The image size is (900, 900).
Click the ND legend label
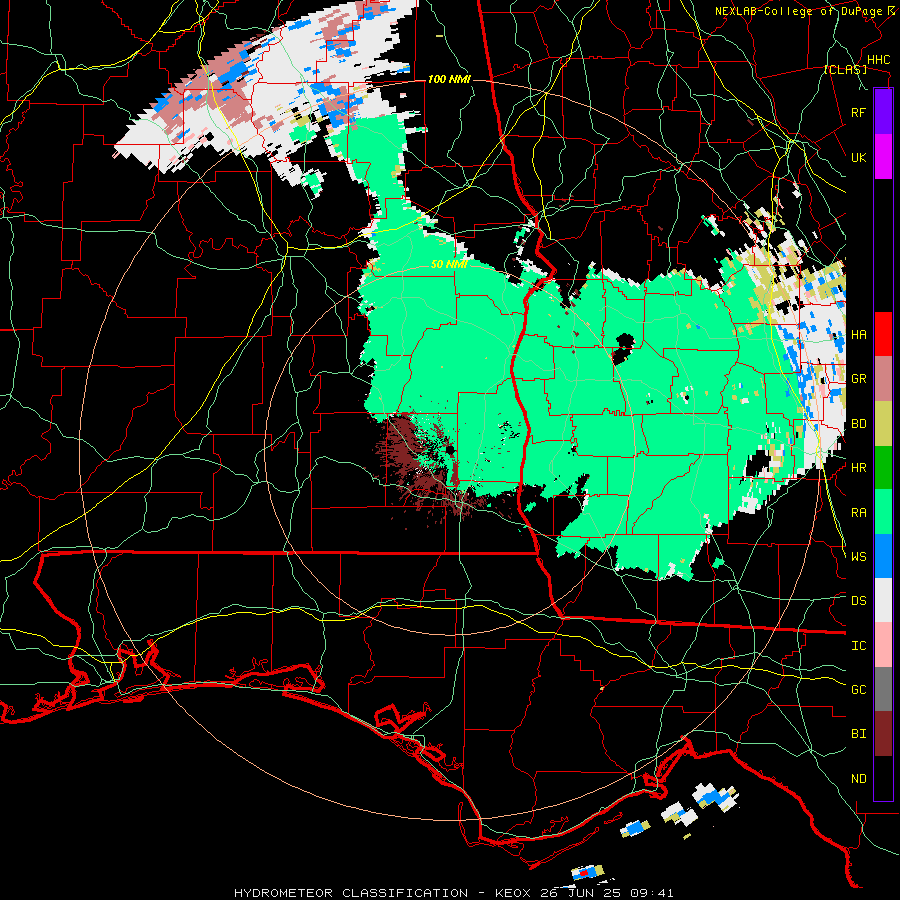pyautogui.click(x=858, y=779)
